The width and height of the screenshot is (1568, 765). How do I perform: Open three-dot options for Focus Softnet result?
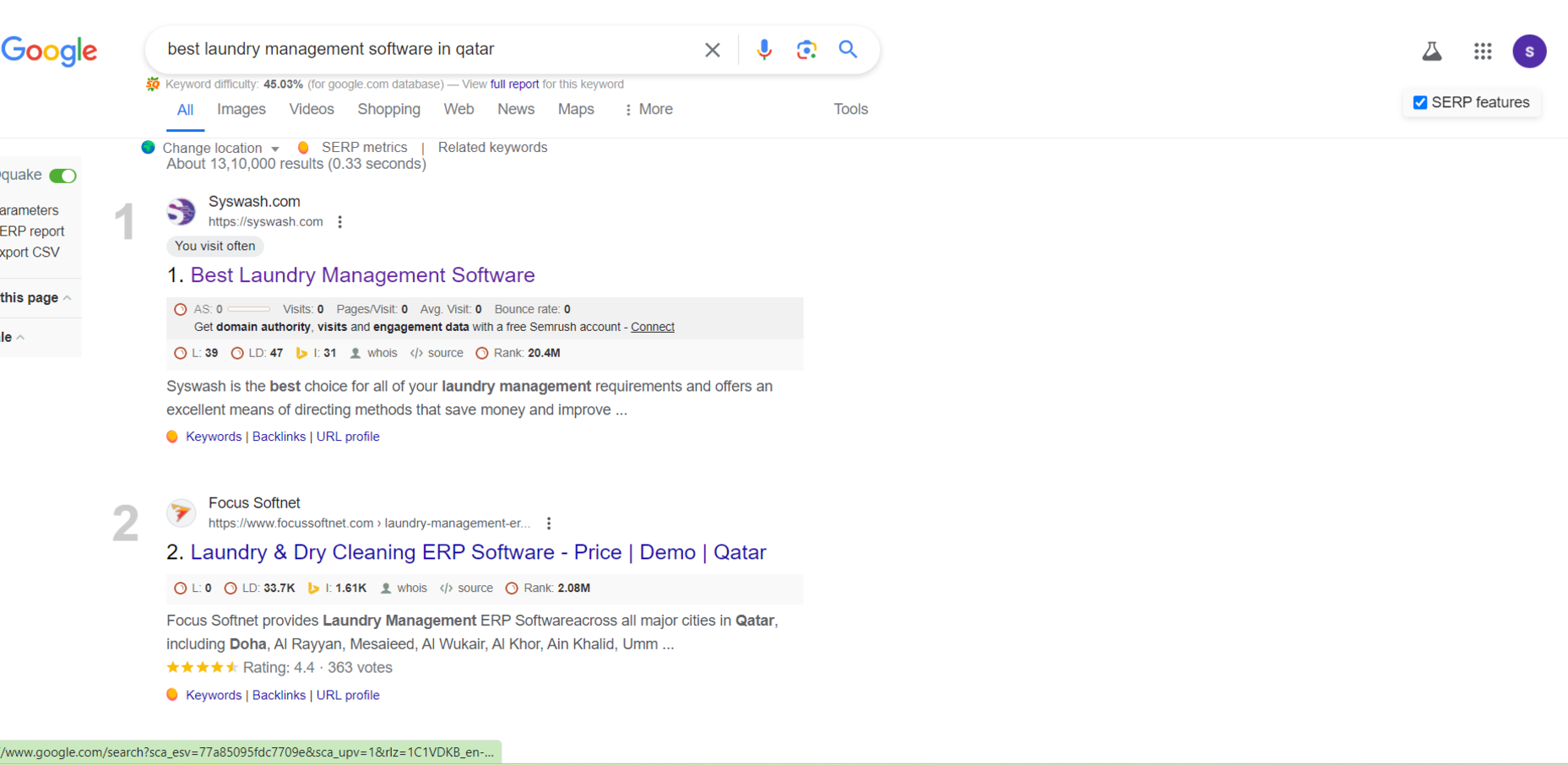click(x=549, y=524)
